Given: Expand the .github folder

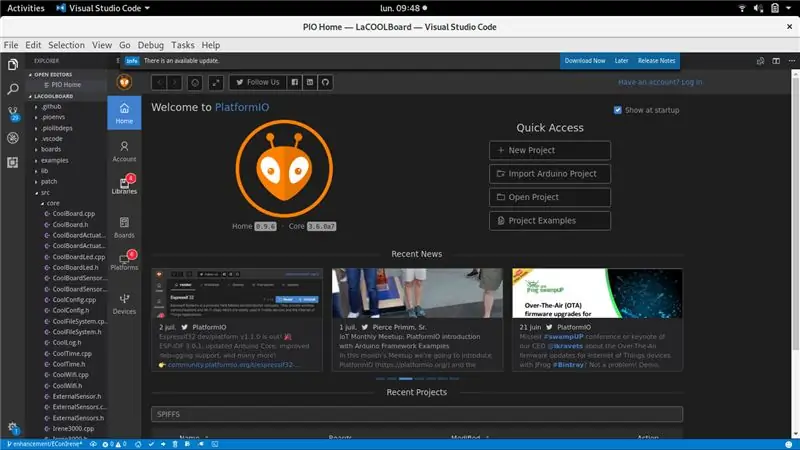Looking at the screenshot, I should [51, 107].
